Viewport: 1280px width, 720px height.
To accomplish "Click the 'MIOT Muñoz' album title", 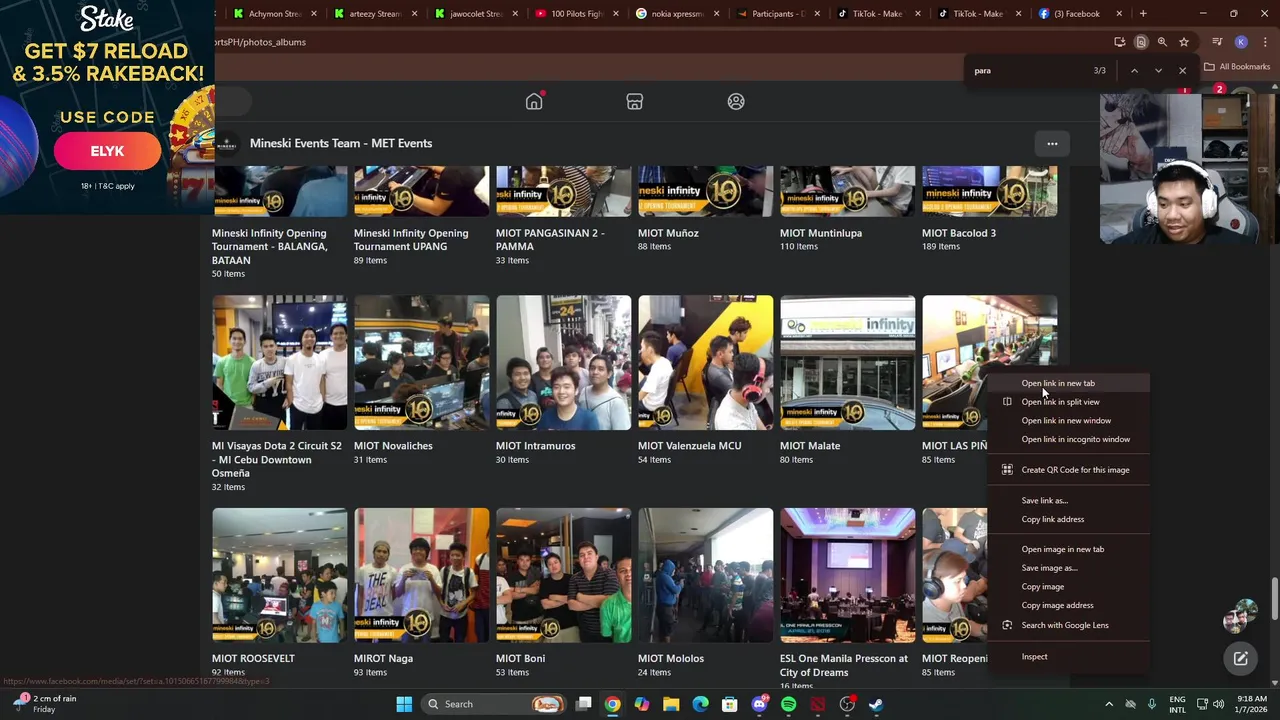I will [x=668, y=233].
